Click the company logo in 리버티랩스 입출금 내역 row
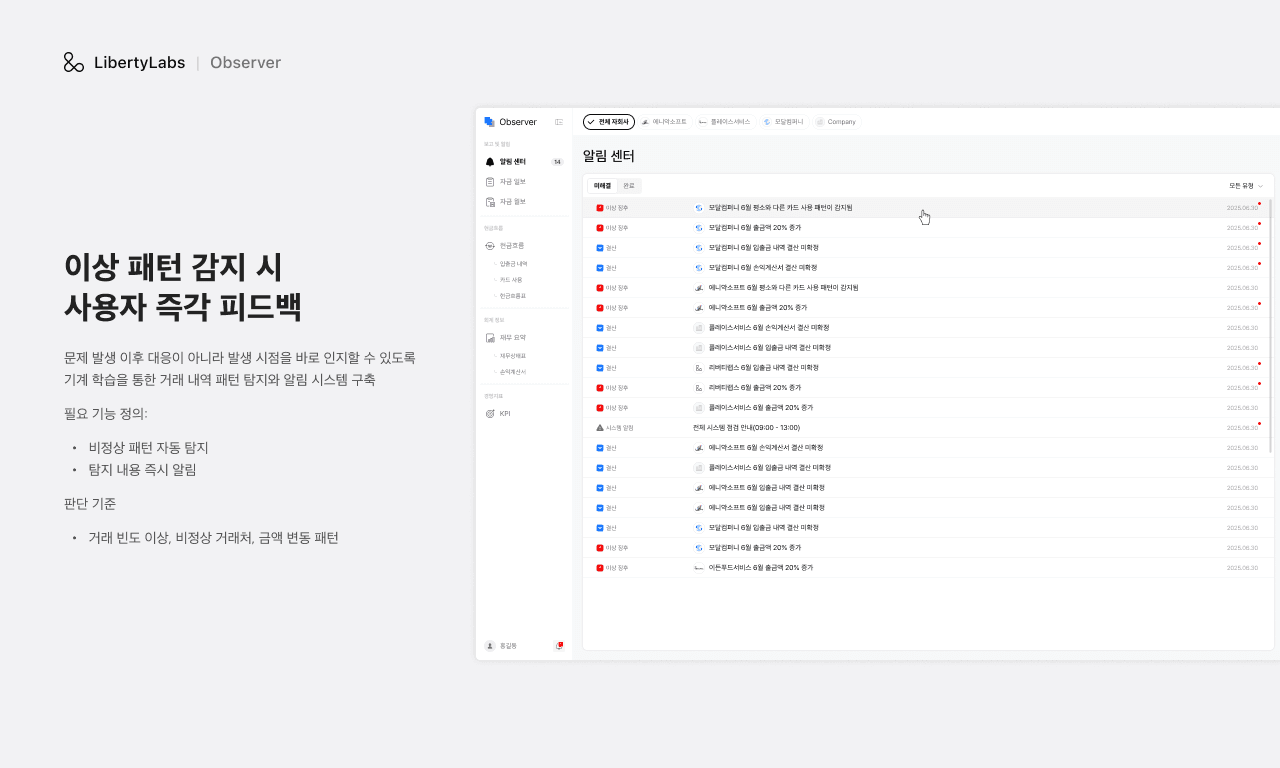This screenshot has height=768, width=1280. tap(699, 368)
